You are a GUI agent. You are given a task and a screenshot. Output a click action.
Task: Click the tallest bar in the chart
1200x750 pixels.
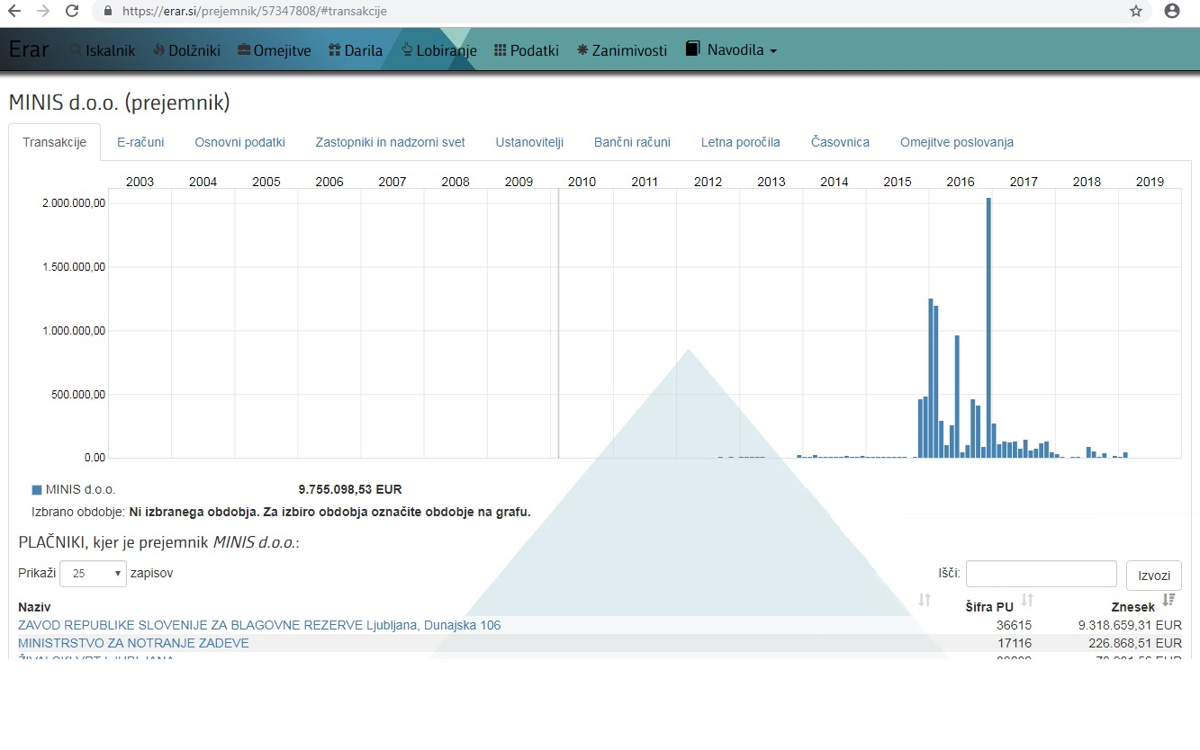988,328
